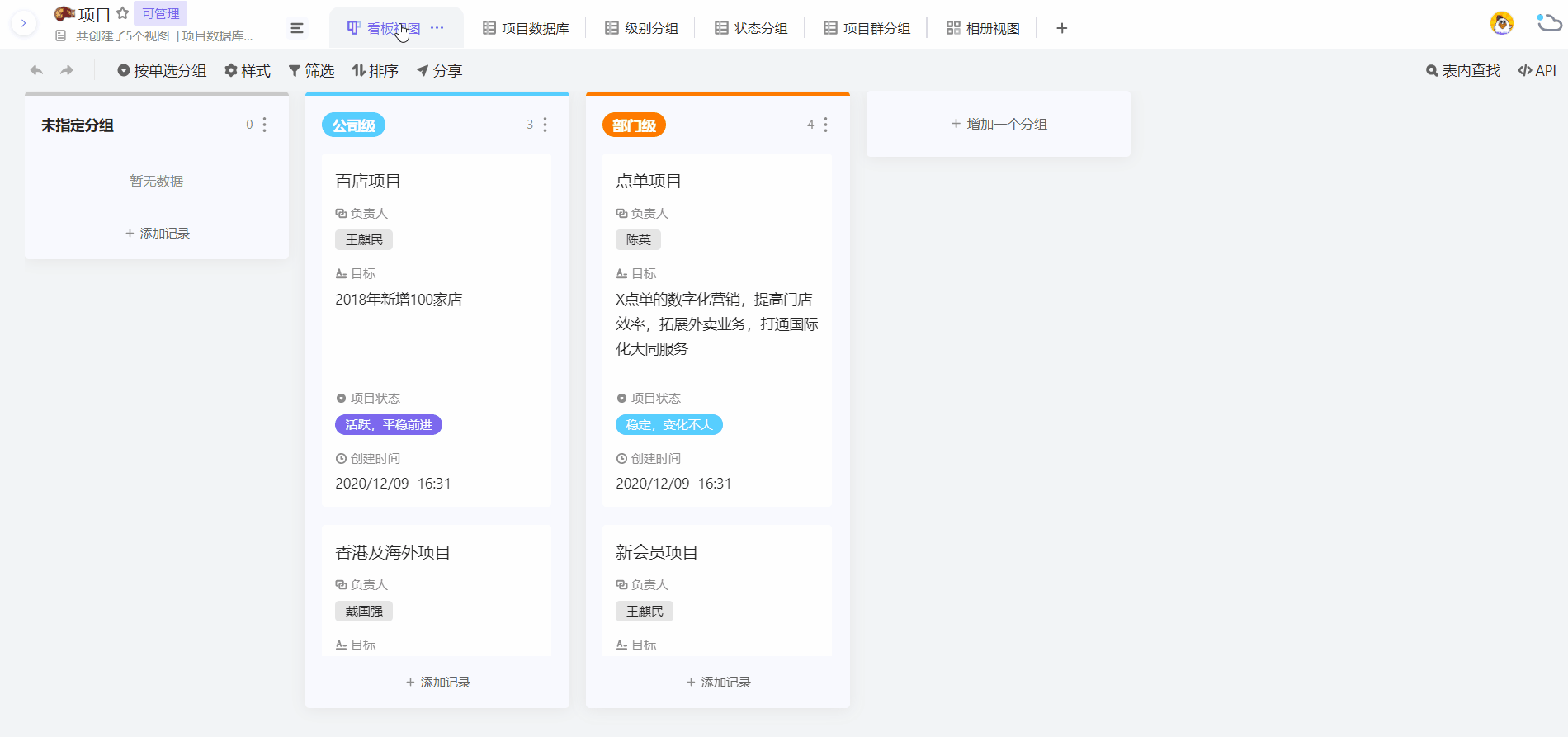The width and height of the screenshot is (1568, 737).
Task: Open the 新会员项目 card title
Action: tap(657, 552)
